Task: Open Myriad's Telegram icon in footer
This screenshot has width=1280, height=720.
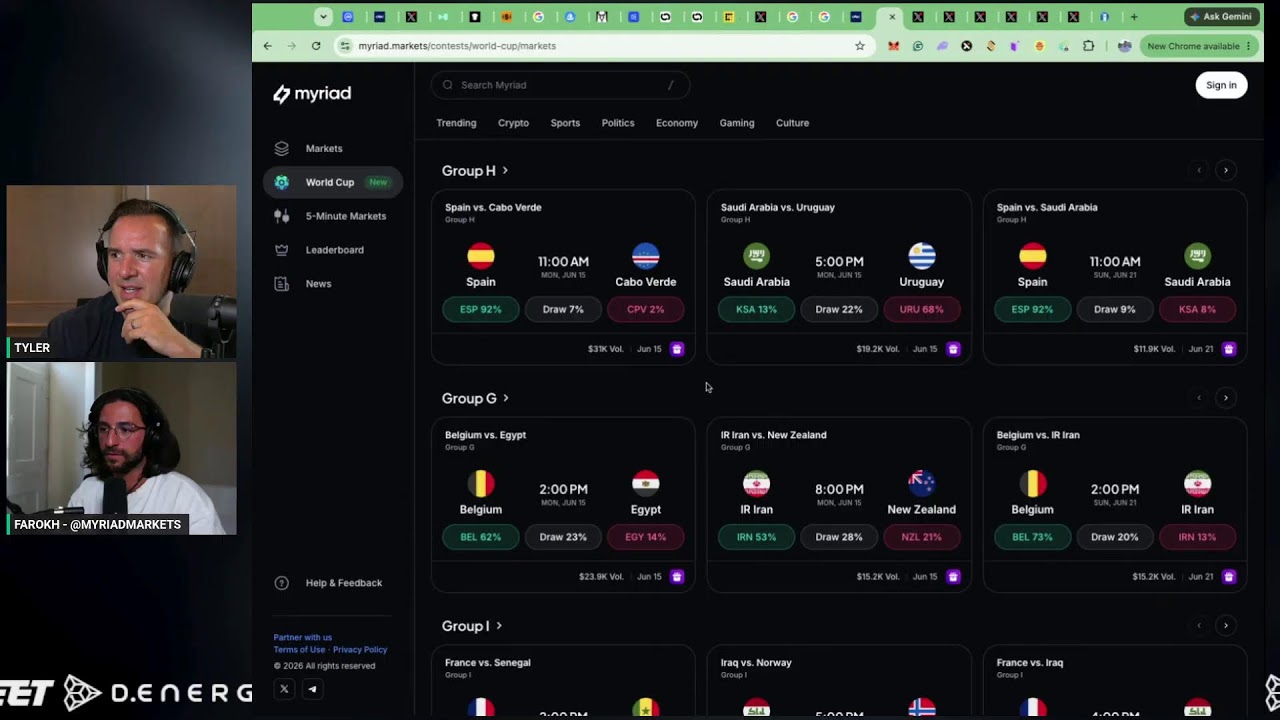Action: (312, 689)
